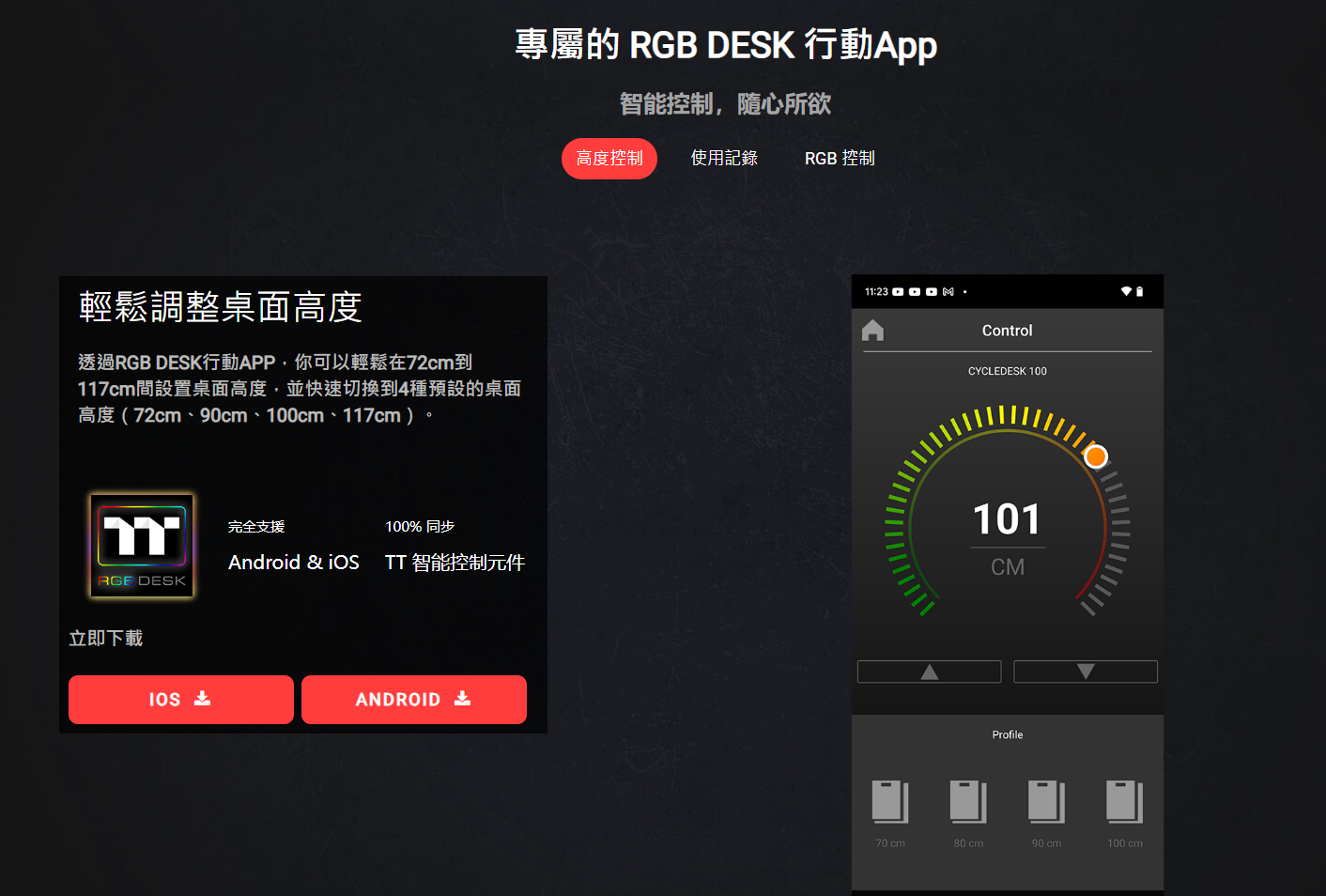The height and width of the screenshot is (896, 1326).
Task: Tap the home icon in the Control screen
Action: [x=873, y=331]
